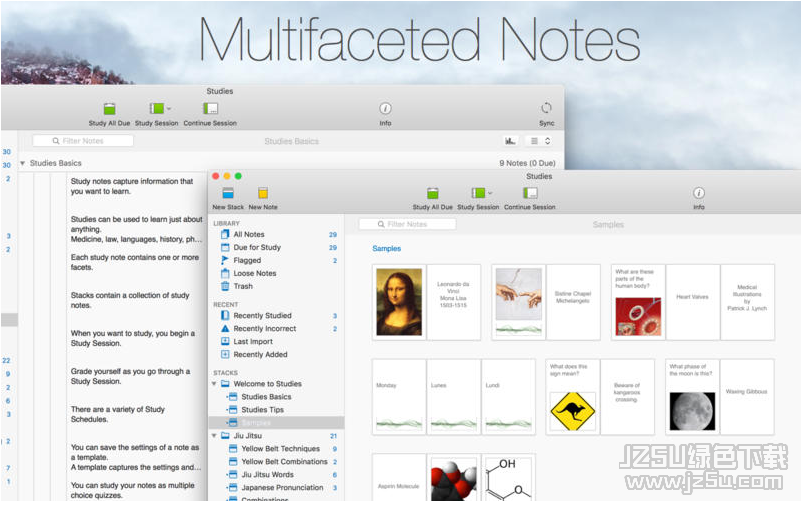Open Lundi note card
801x508 pixels.
pyautogui.click(x=508, y=397)
